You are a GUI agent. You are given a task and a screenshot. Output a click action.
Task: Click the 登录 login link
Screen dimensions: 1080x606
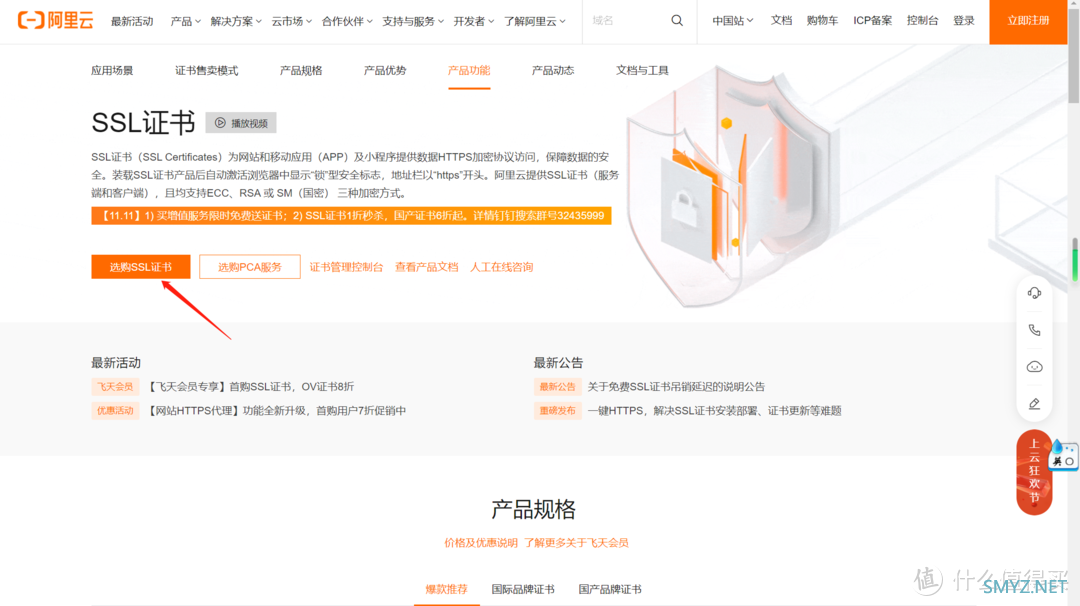coord(964,21)
